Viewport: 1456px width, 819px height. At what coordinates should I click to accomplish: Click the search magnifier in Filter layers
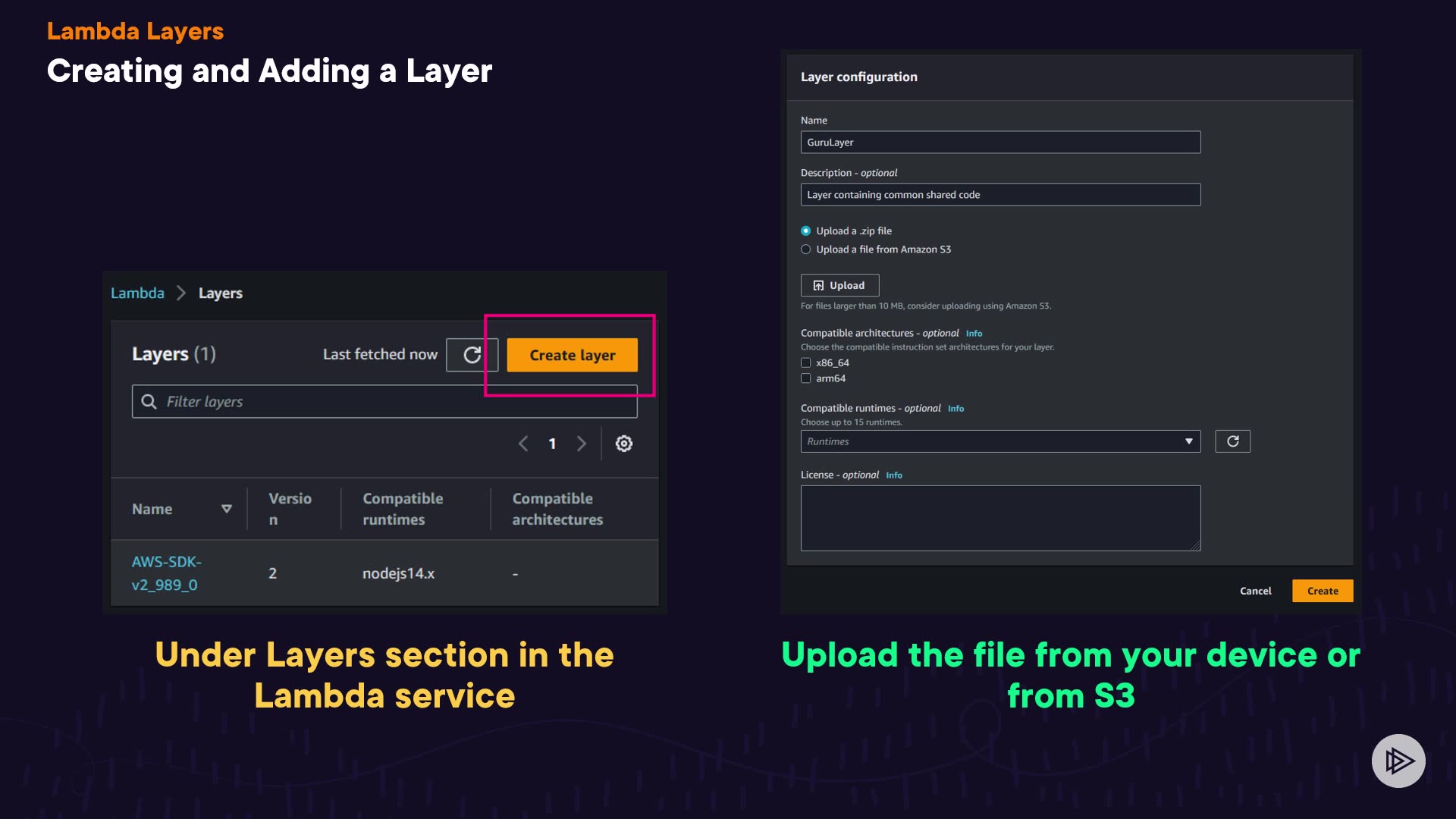(x=149, y=402)
